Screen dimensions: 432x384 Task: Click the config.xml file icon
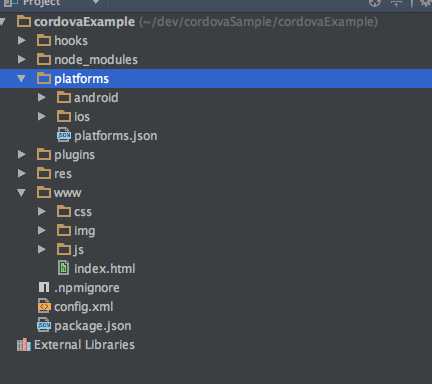[44, 306]
